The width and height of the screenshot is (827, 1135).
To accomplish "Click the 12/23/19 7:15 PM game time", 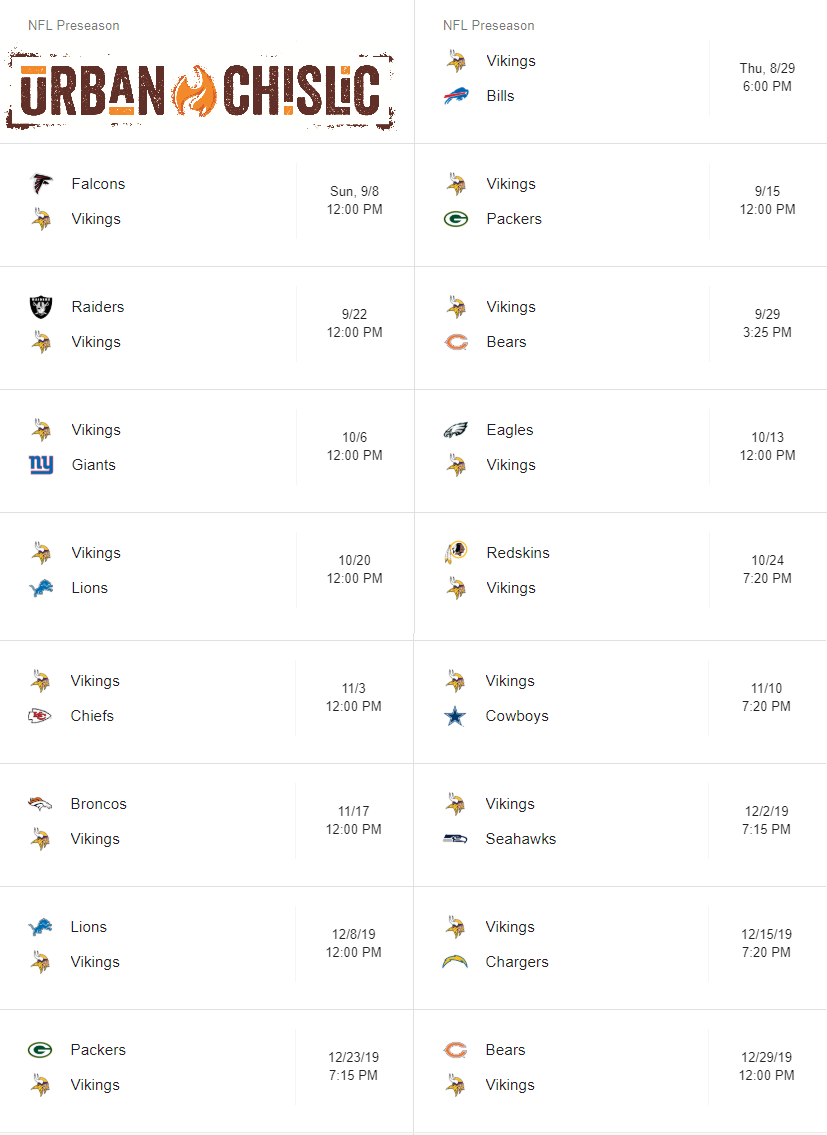I will 353,1066.
